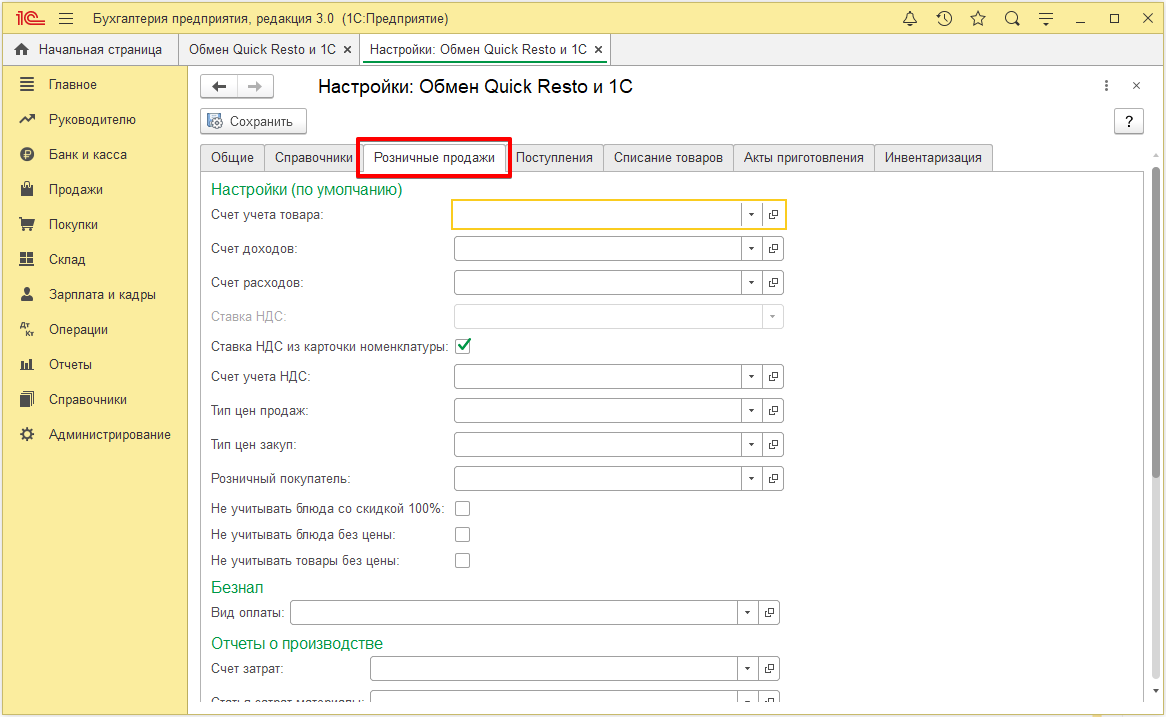
Task: Open selection form for Счет затрат
Action: (x=769, y=669)
